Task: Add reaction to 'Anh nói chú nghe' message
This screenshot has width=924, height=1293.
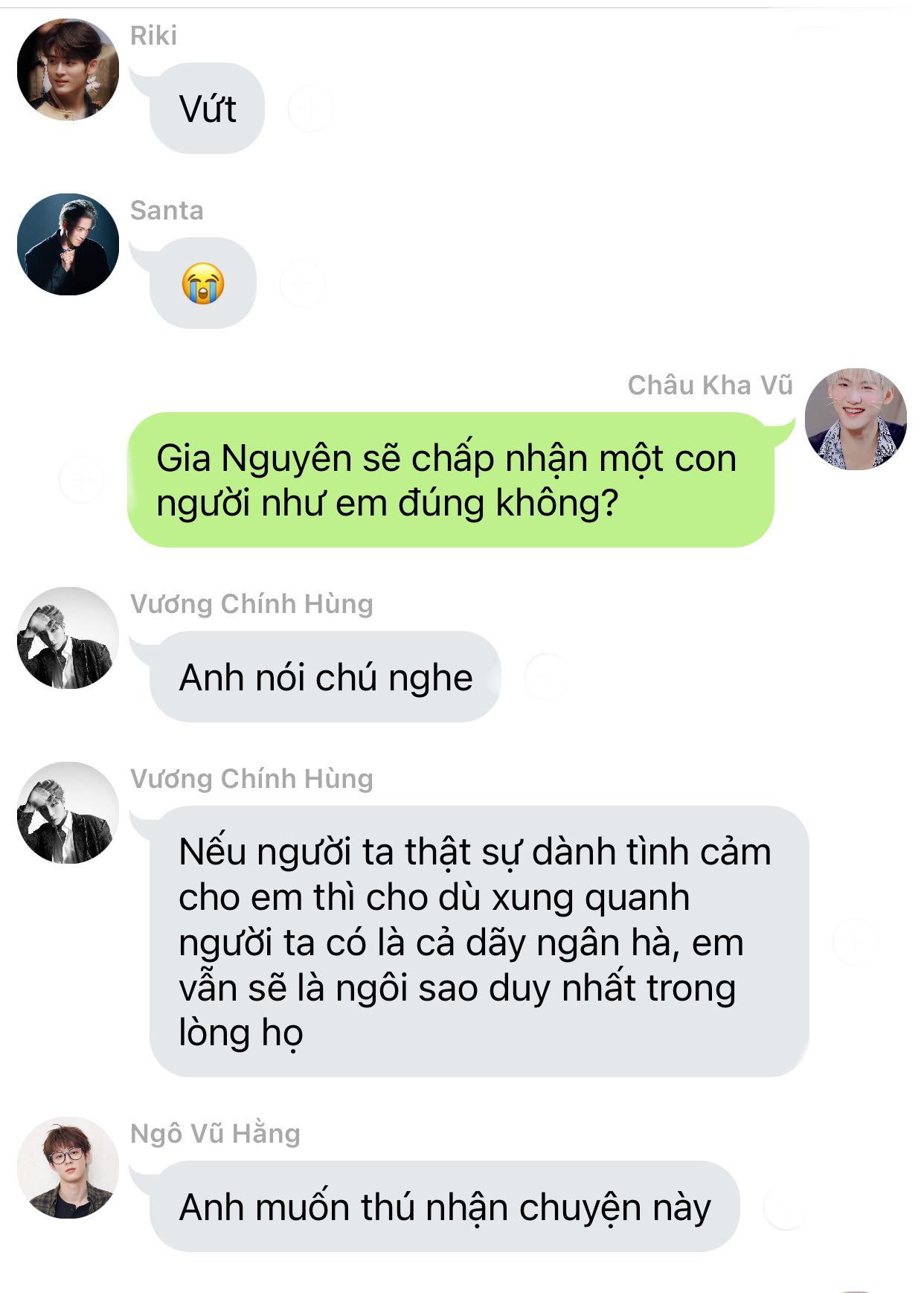Action: (547, 676)
